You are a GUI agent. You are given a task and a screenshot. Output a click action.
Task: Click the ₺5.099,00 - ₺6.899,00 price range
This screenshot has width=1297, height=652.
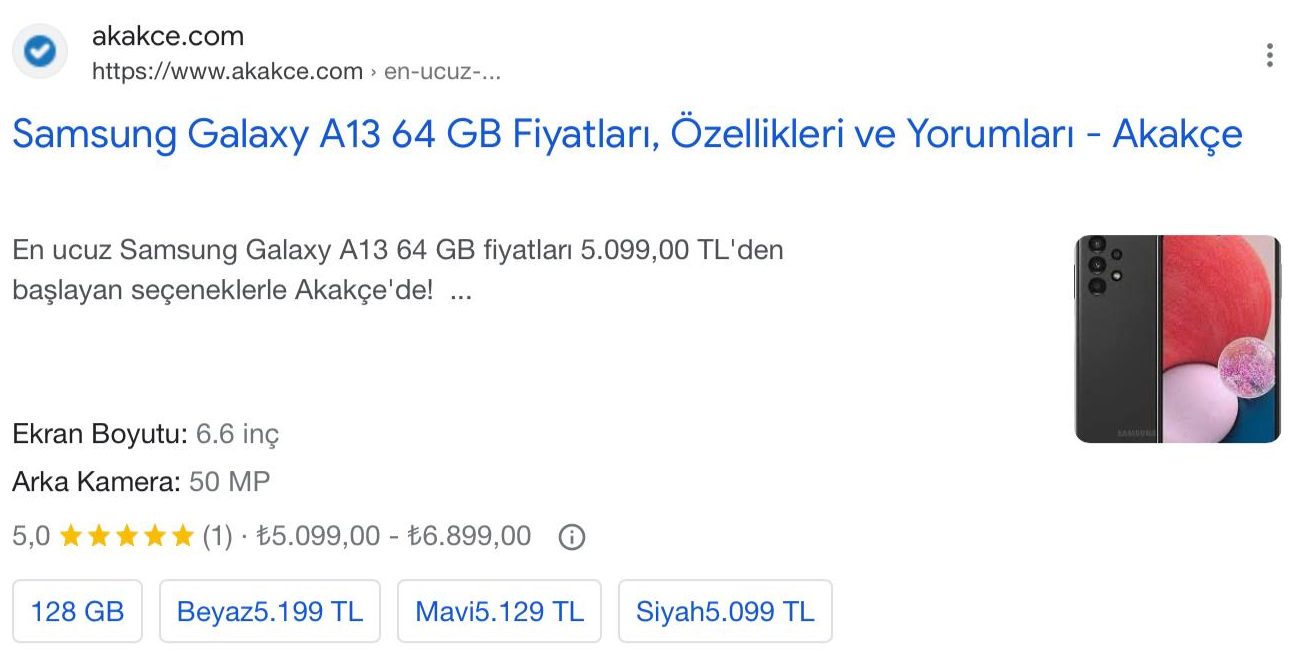[x=393, y=537]
